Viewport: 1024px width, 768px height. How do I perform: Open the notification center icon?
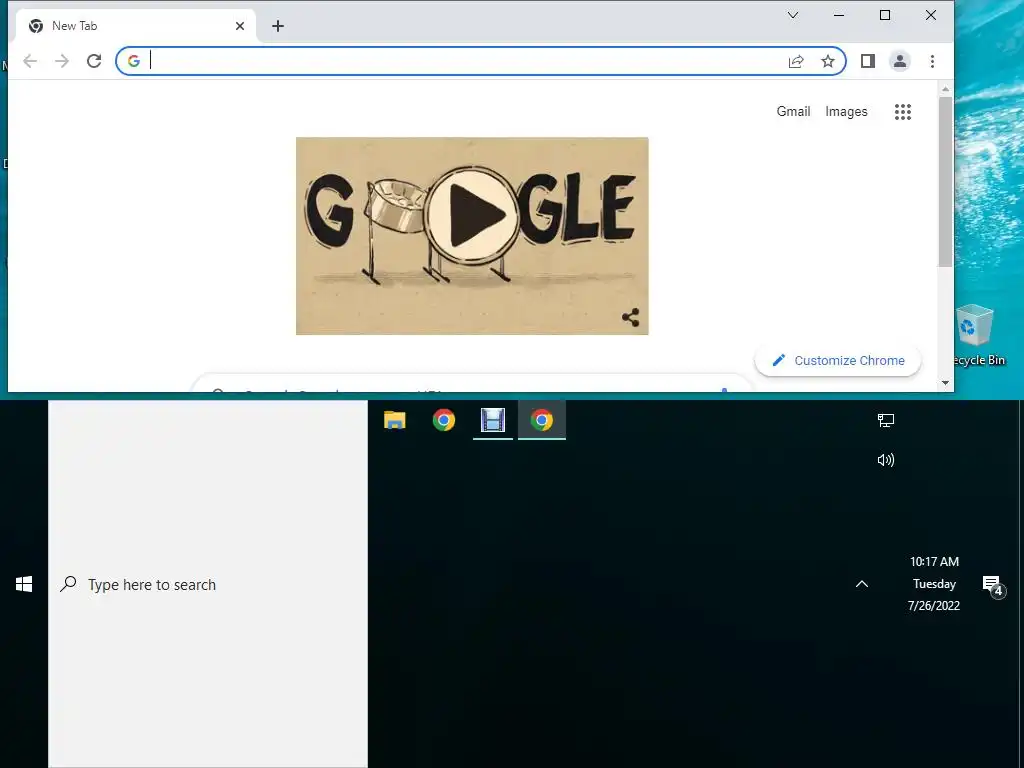click(993, 585)
